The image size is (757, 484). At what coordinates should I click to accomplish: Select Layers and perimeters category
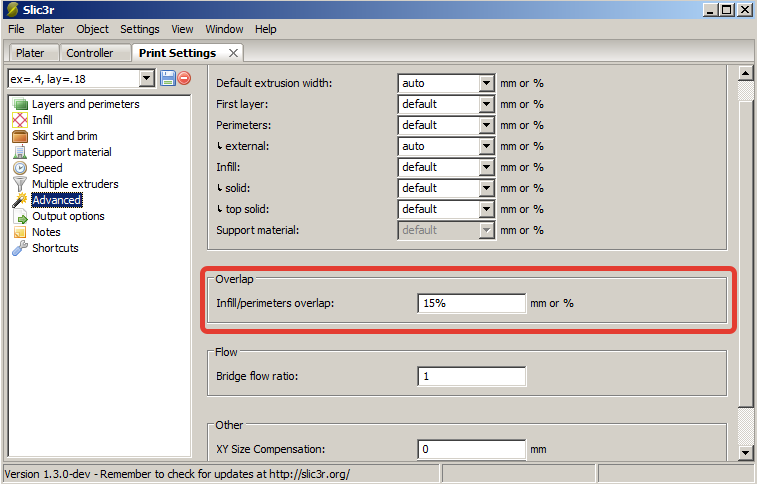click(85, 104)
